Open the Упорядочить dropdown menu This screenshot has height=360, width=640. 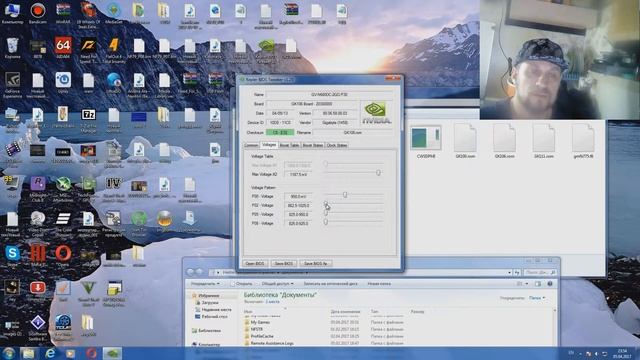pos(205,284)
